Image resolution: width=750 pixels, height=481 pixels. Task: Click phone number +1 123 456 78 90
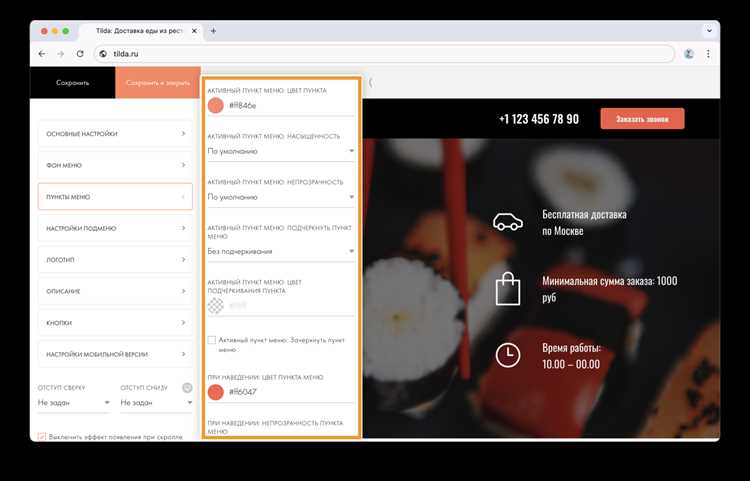pyautogui.click(x=539, y=119)
